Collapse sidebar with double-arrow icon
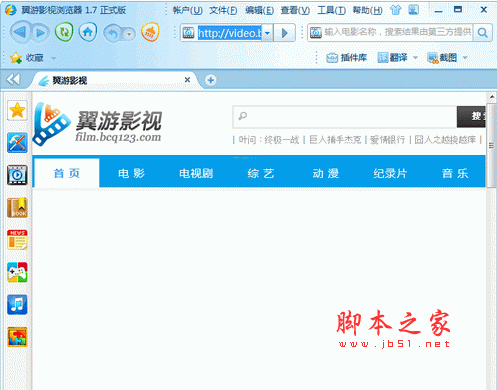This screenshot has height=390, width=497. [13, 80]
